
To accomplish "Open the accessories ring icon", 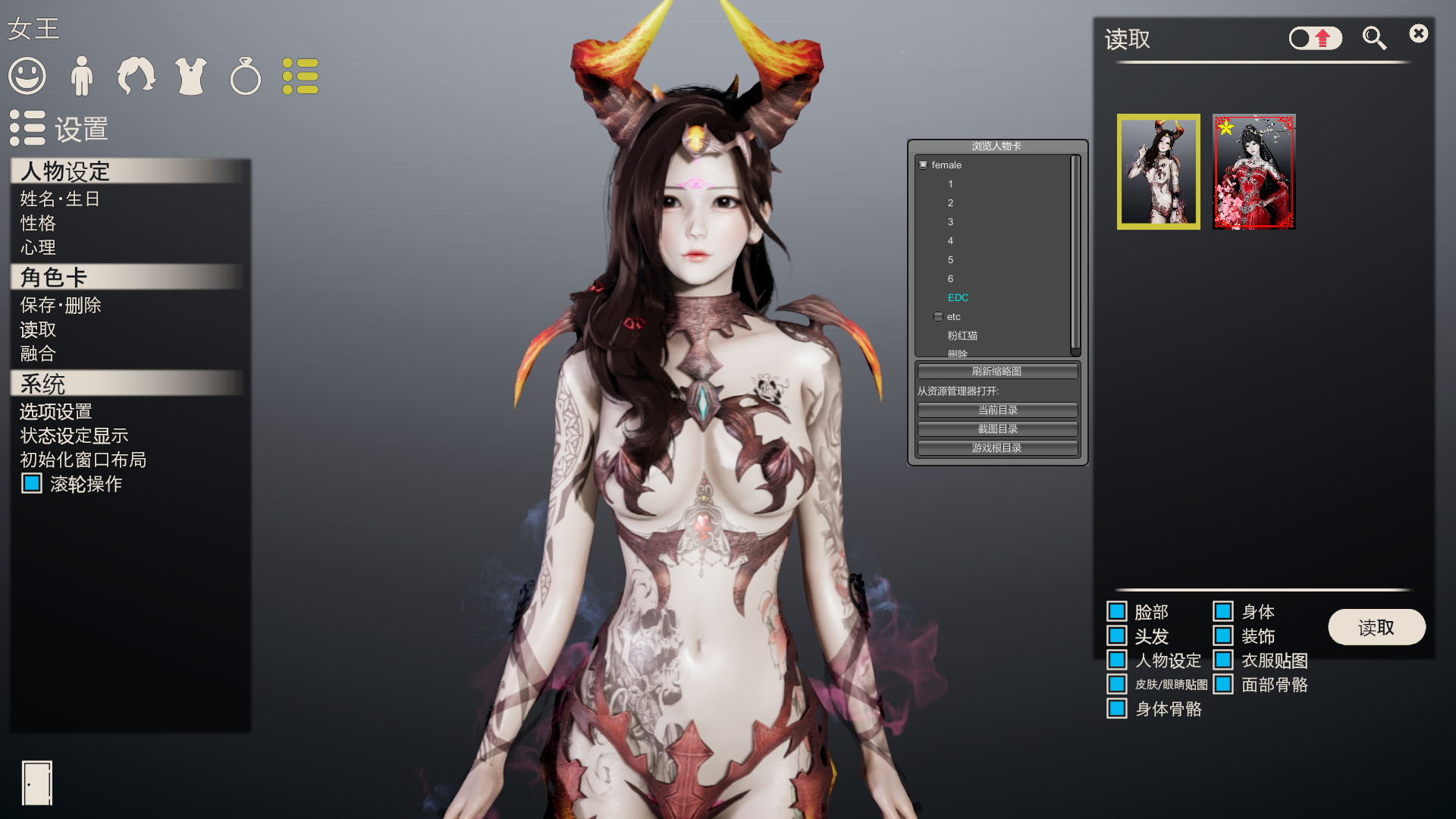I will [x=246, y=76].
